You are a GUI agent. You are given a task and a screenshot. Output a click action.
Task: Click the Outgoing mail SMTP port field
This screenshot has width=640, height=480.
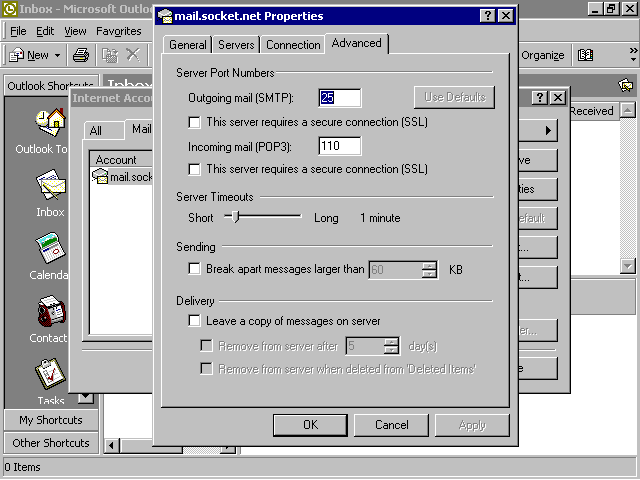coord(340,98)
